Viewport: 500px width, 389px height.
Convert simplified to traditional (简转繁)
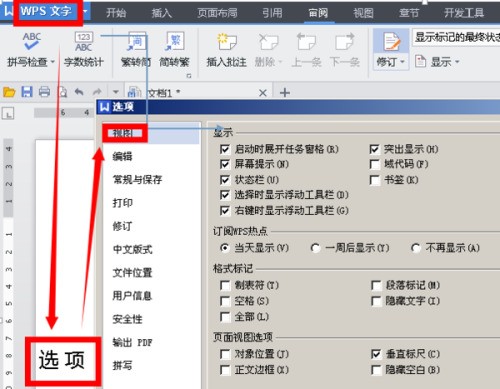(x=174, y=49)
